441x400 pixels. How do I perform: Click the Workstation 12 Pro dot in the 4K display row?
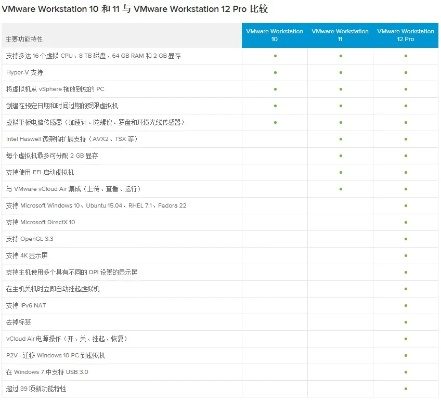(x=406, y=256)
